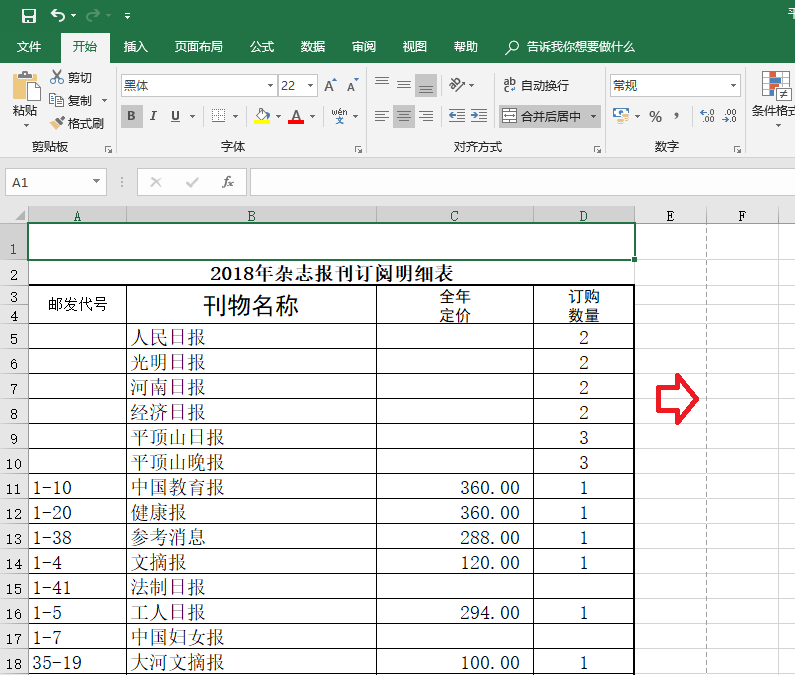
Task: Select column E header
Action: click(x=670, y=216)
